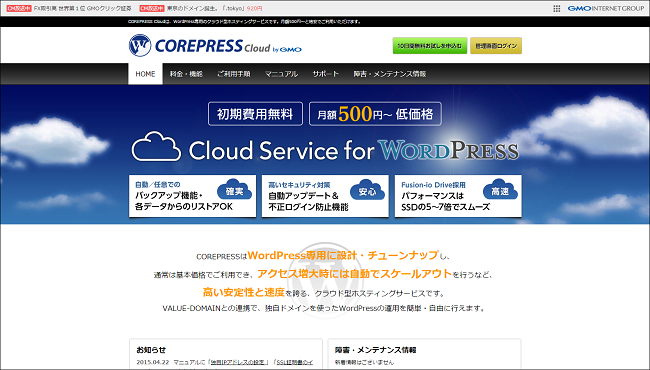Click the white cloud outline in hero banner
Viewport: 650px width, 370px height.
156,147
